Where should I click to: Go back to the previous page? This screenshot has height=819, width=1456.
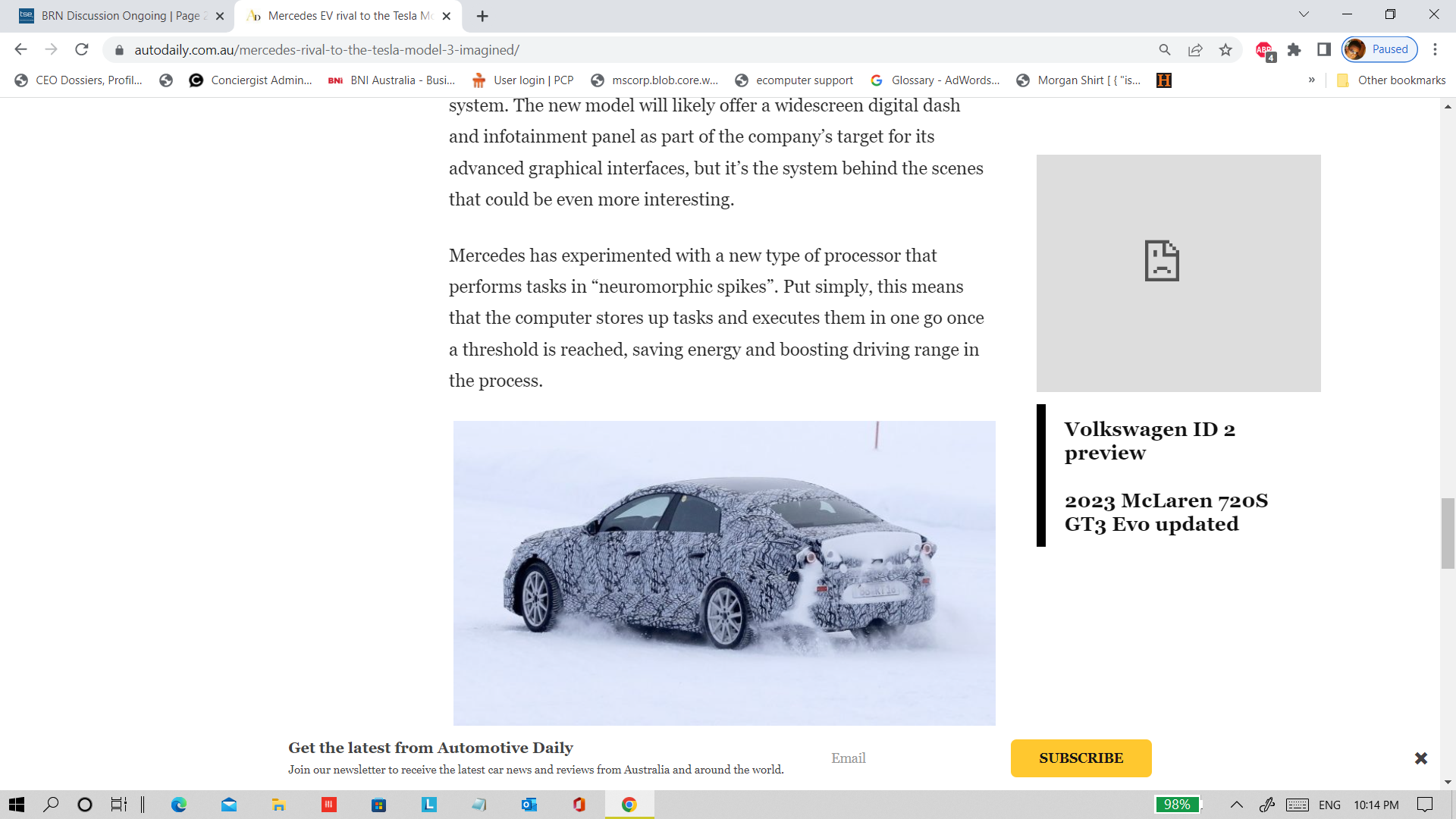pyautogui.click(x=20, y=49)
